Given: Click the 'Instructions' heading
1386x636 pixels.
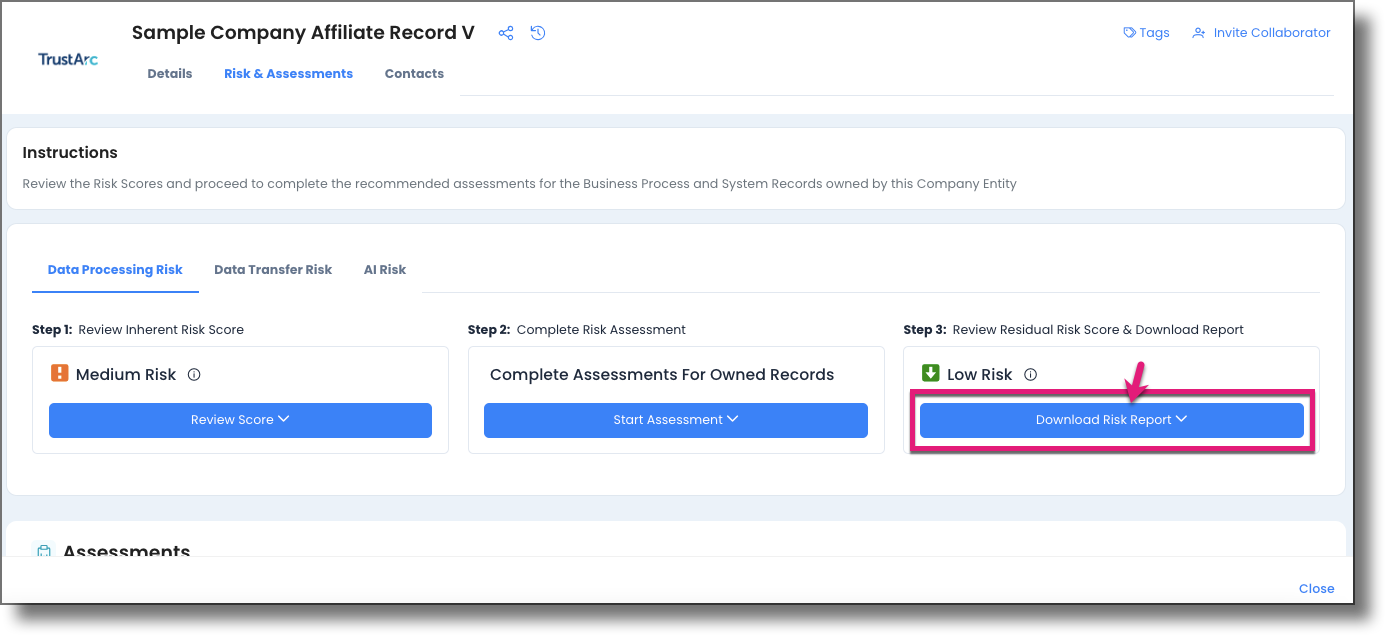Looking at the screenshot, I should [70, 153].
